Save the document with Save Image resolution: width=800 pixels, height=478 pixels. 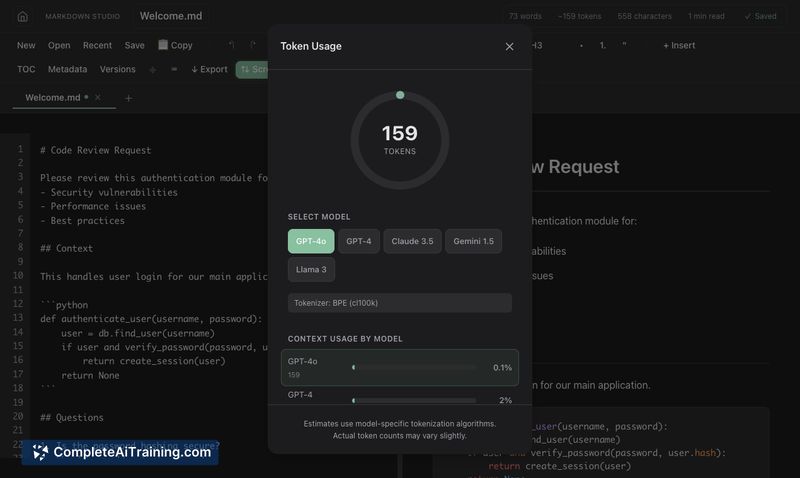[134, 45]
